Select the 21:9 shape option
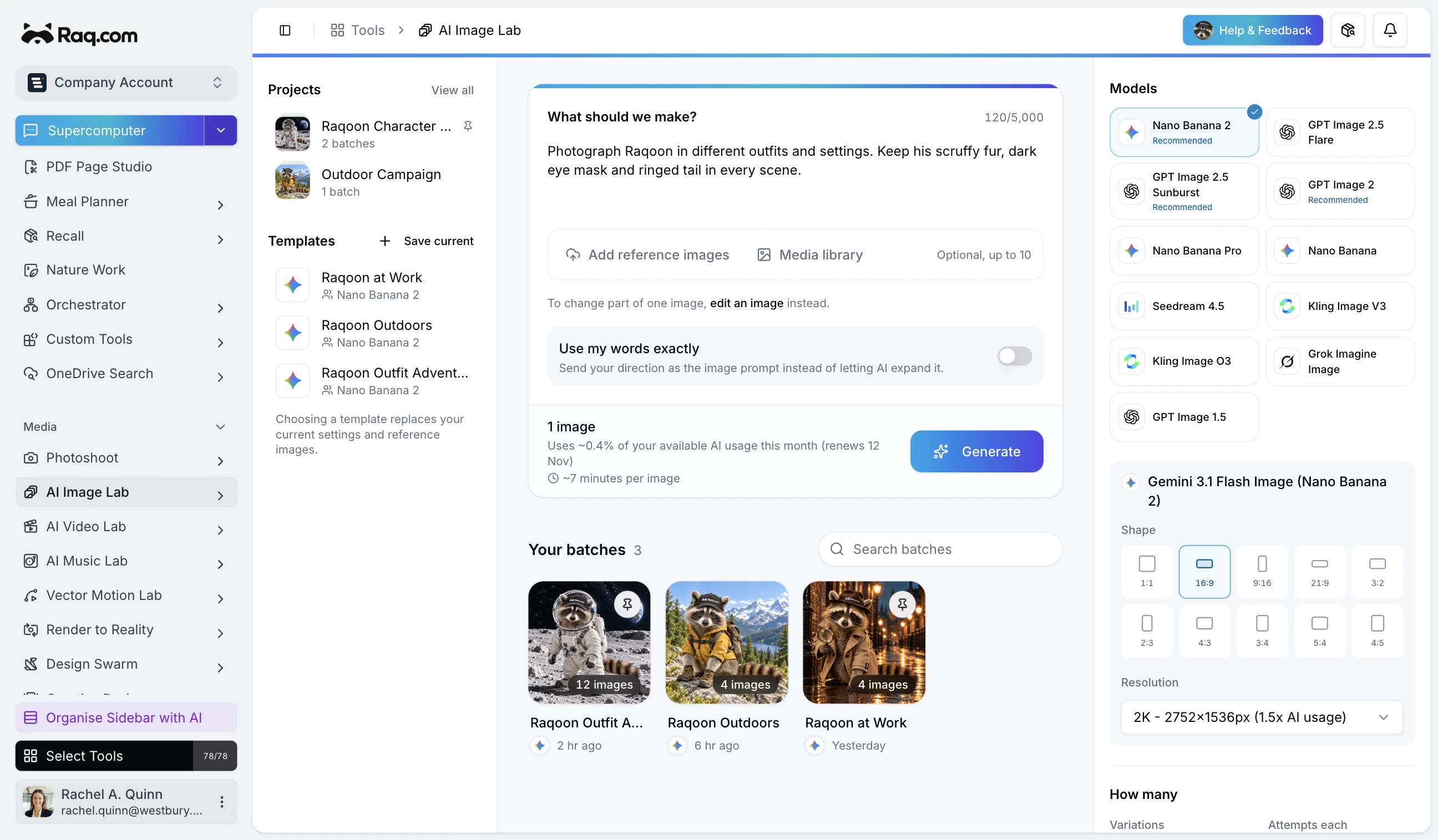Viewport: 1438px width, 840px height. point(1319,572)
